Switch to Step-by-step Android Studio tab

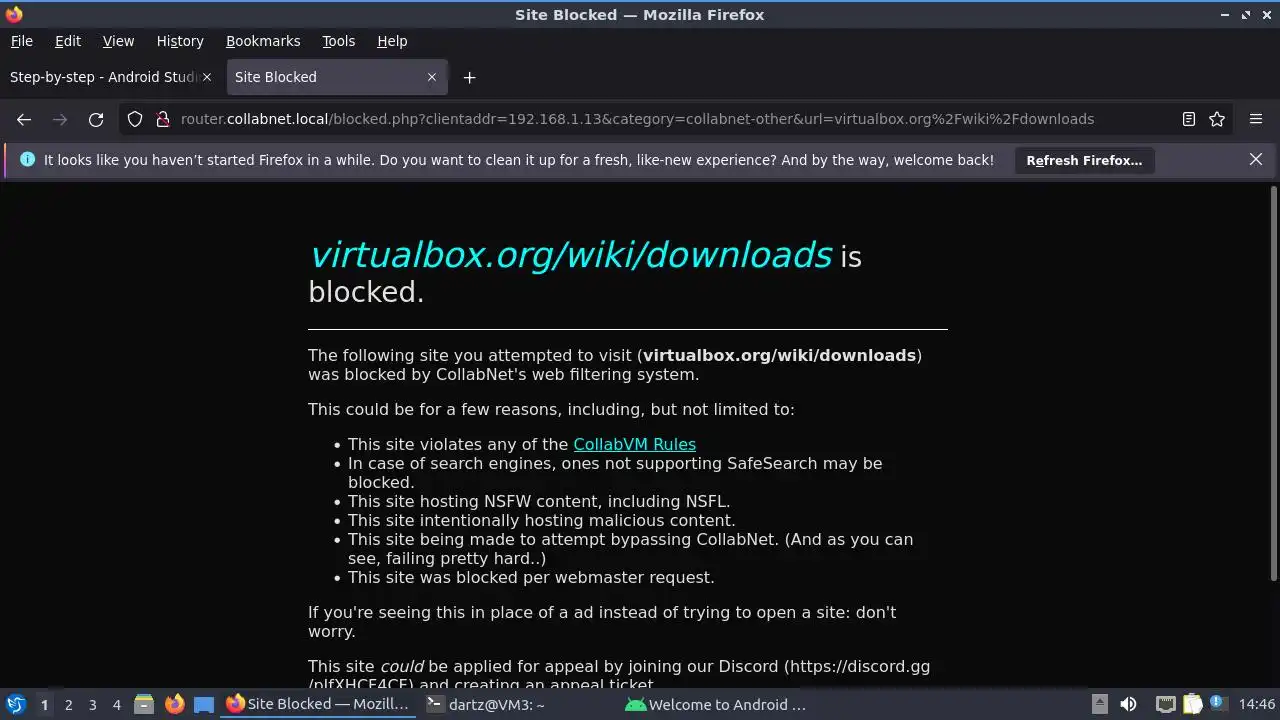[110, 77]
